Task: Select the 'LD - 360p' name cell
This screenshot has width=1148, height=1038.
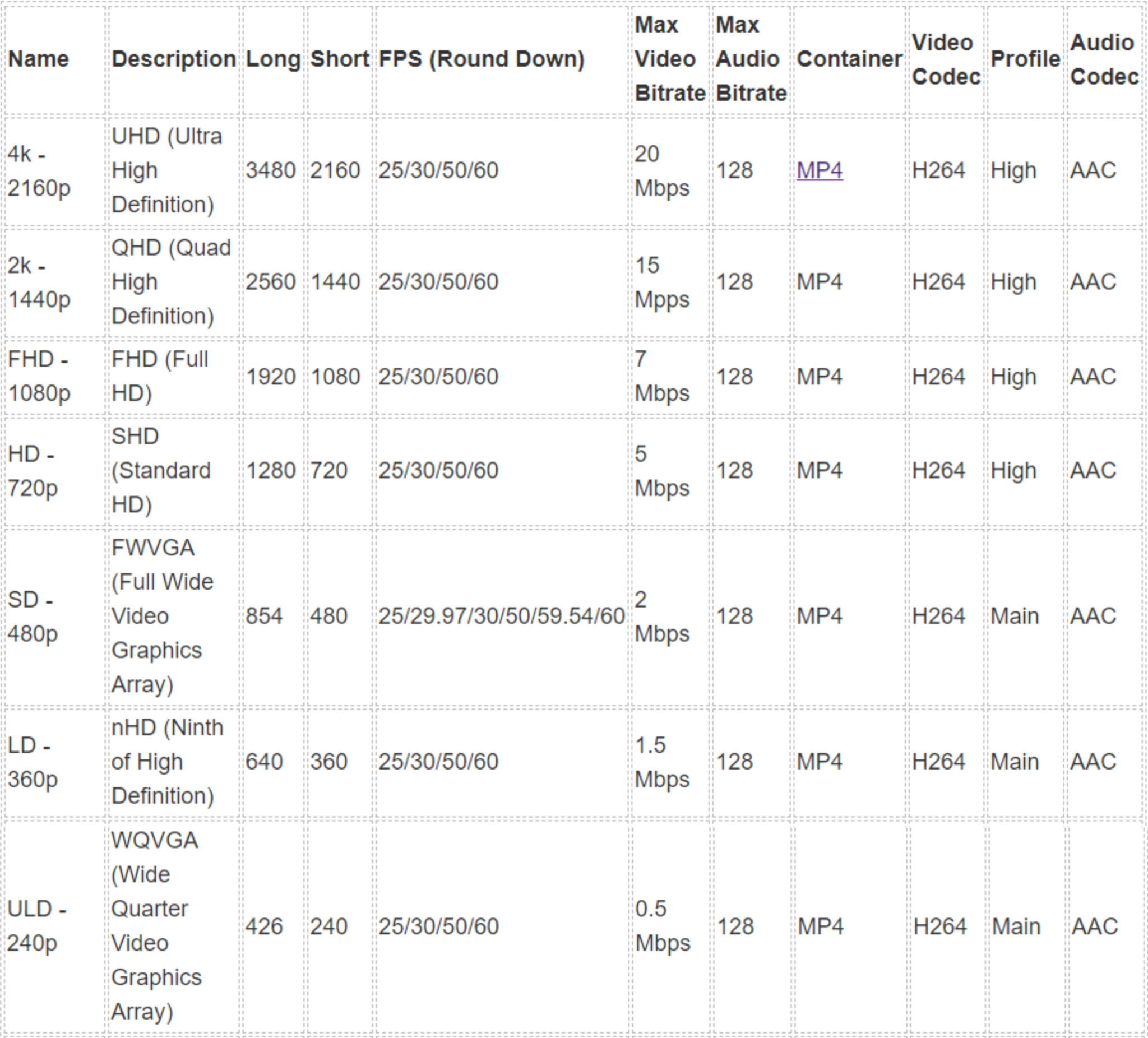Action: click(33, 762)
